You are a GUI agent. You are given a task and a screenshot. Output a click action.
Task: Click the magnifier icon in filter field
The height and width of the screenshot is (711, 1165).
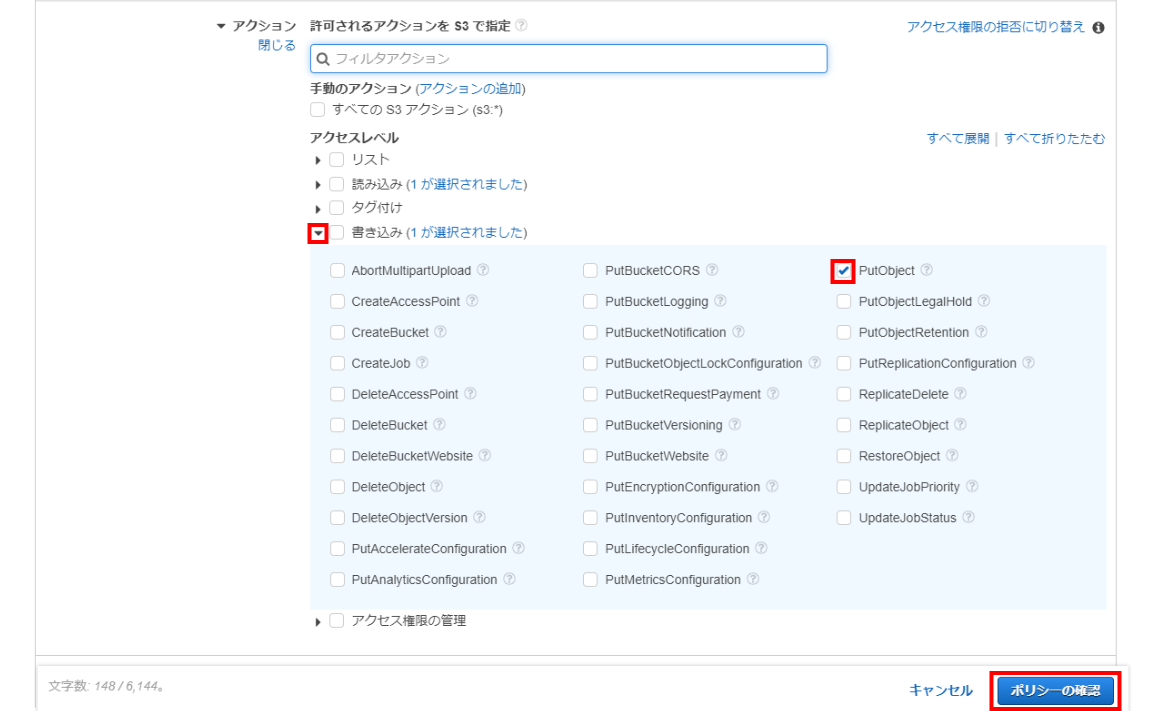[x=323, y=59]
